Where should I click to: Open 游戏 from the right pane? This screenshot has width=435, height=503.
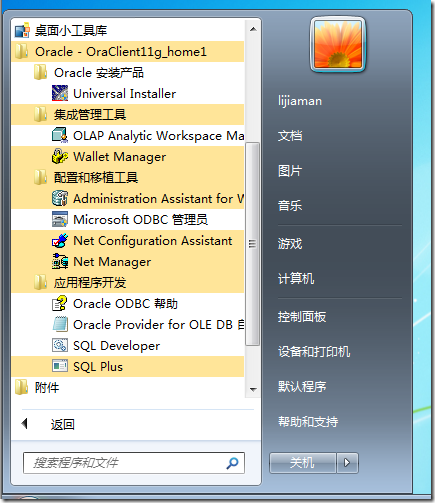click(x=290, y=244)
